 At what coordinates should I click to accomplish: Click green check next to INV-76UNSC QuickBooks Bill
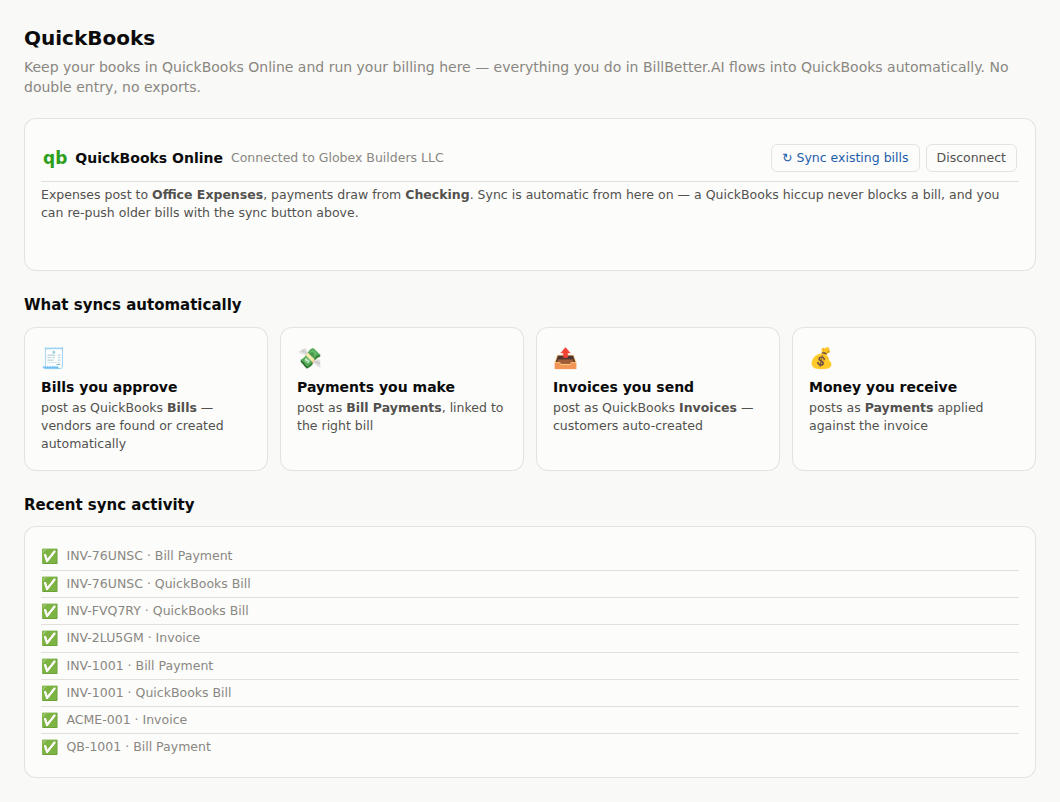click(x=49, y=584)
